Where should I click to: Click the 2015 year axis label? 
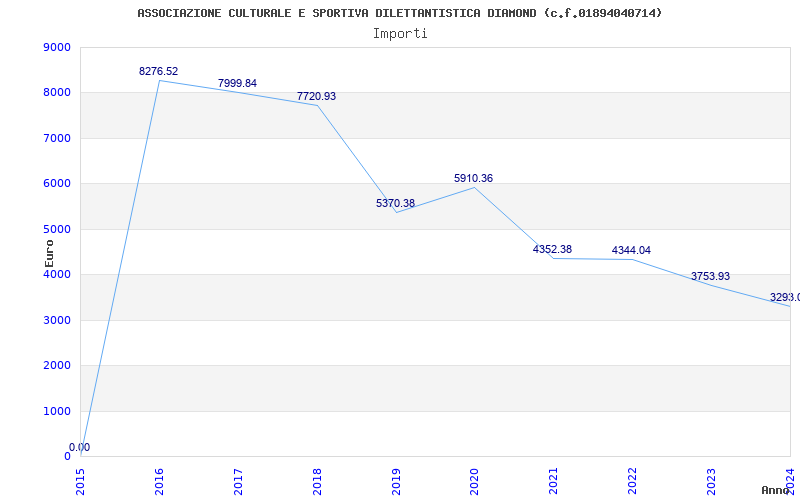(80, 482)
